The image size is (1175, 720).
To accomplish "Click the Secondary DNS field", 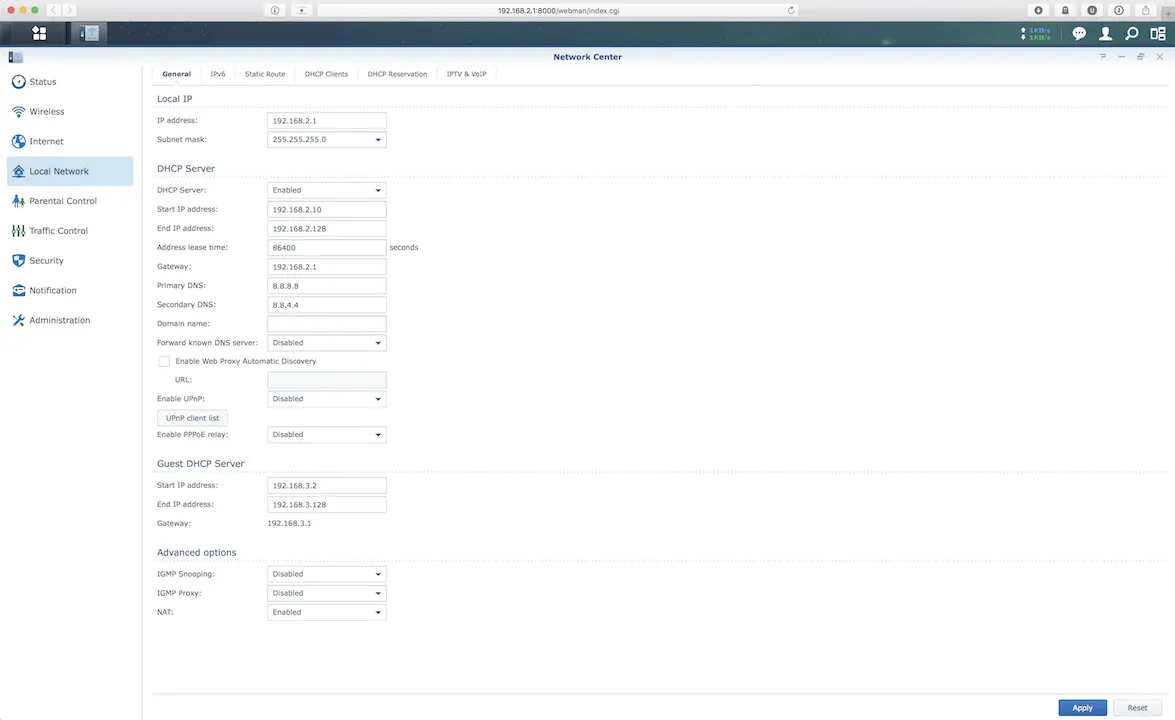I will (327, 305).
